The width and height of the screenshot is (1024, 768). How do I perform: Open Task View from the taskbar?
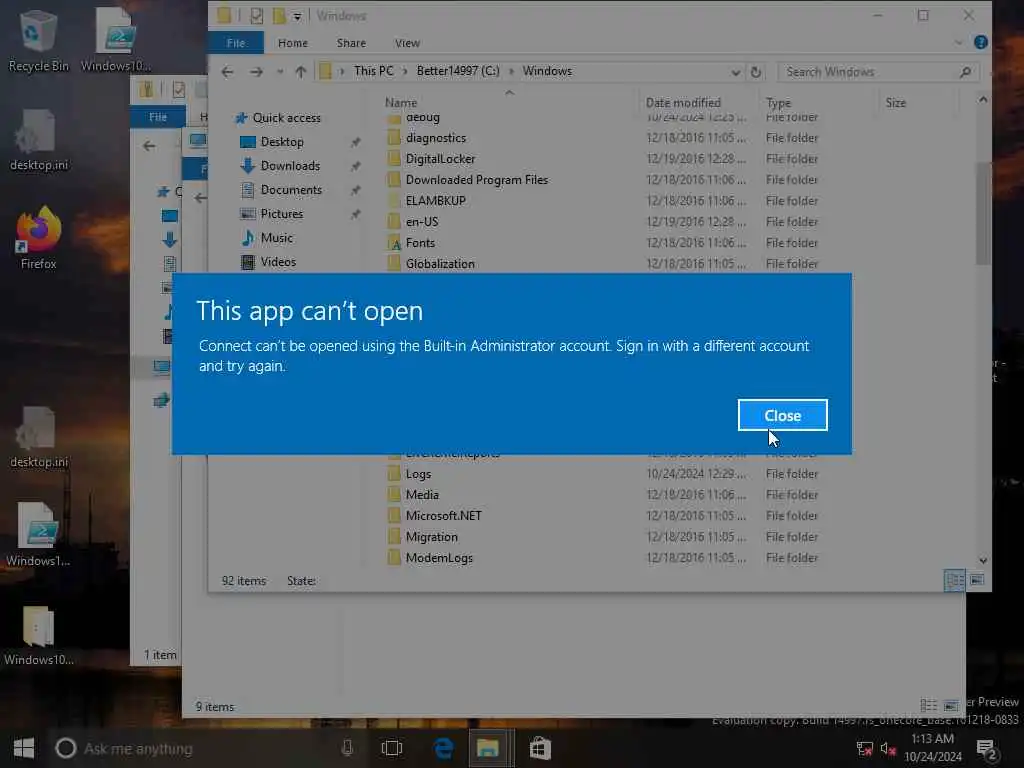pyautogui.click(x=392, y=748)
